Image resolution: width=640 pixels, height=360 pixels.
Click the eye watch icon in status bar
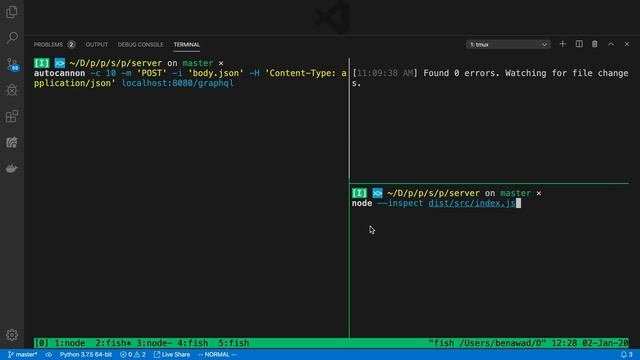[49, 355]
